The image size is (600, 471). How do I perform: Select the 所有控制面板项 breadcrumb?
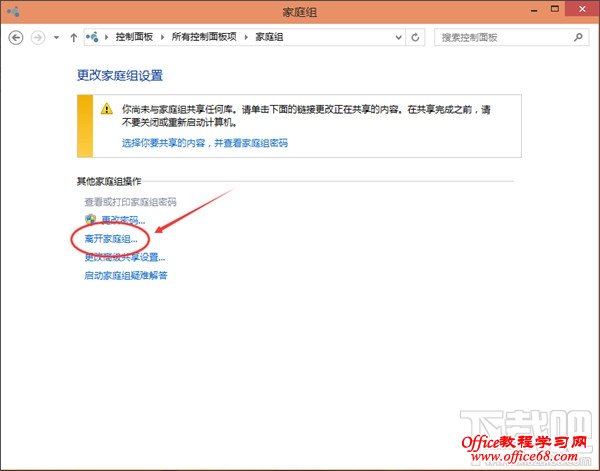pos(204,37)
